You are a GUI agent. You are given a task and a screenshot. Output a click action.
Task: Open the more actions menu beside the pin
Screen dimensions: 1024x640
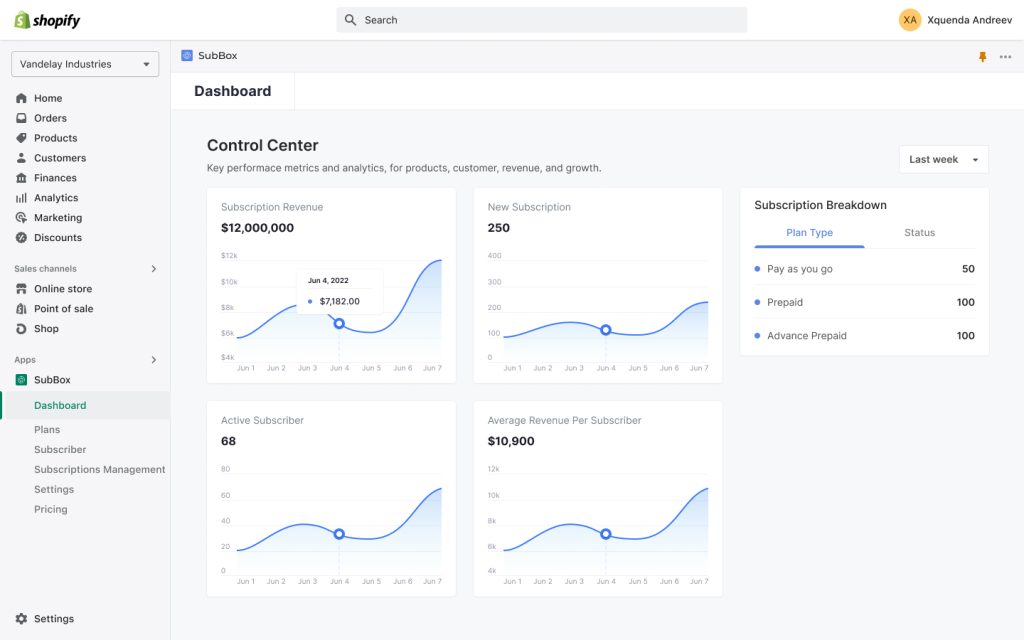coord(1005,57)
